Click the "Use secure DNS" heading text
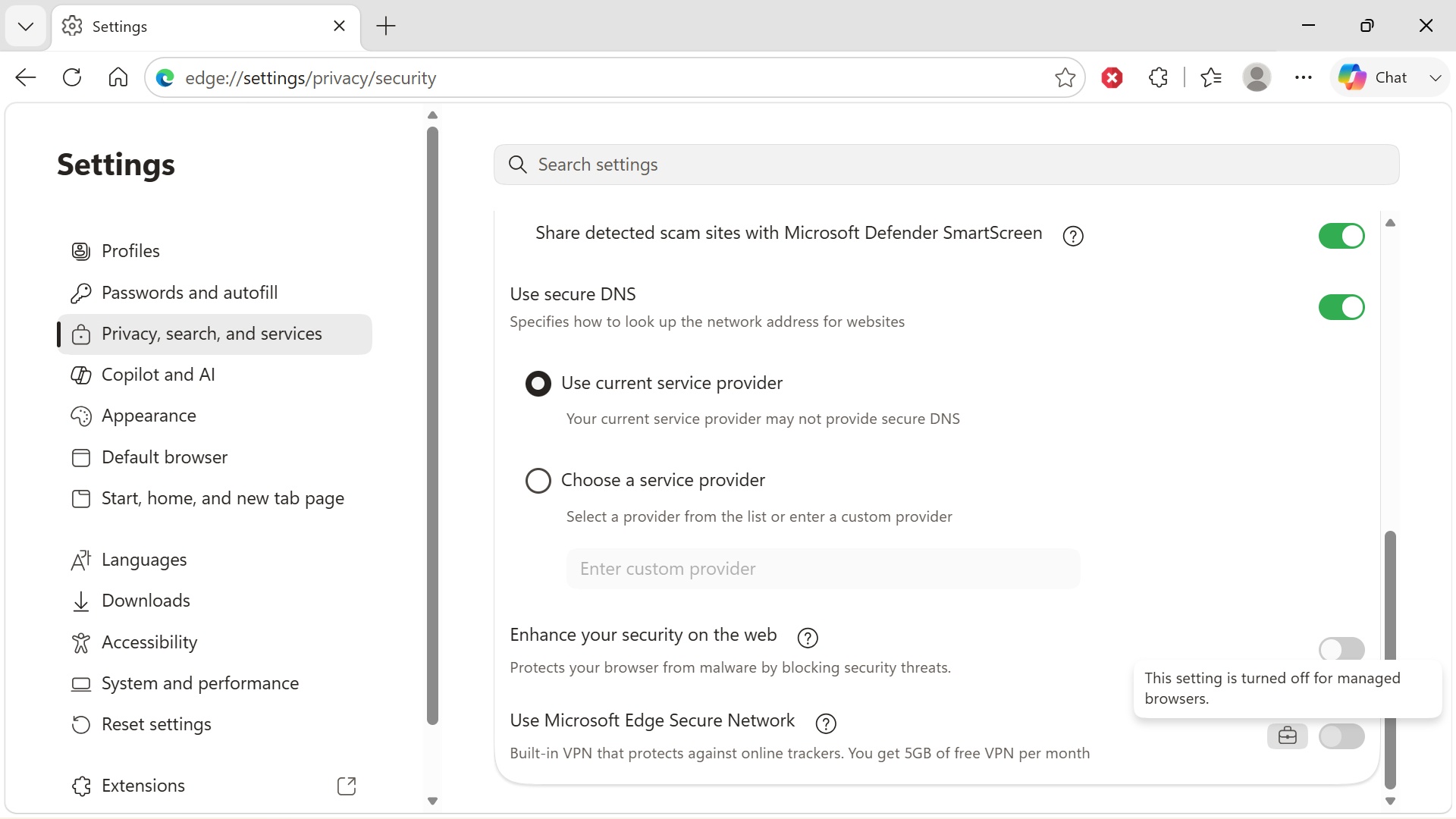This screenshot has width=1456, height=819. coord(573,294)
